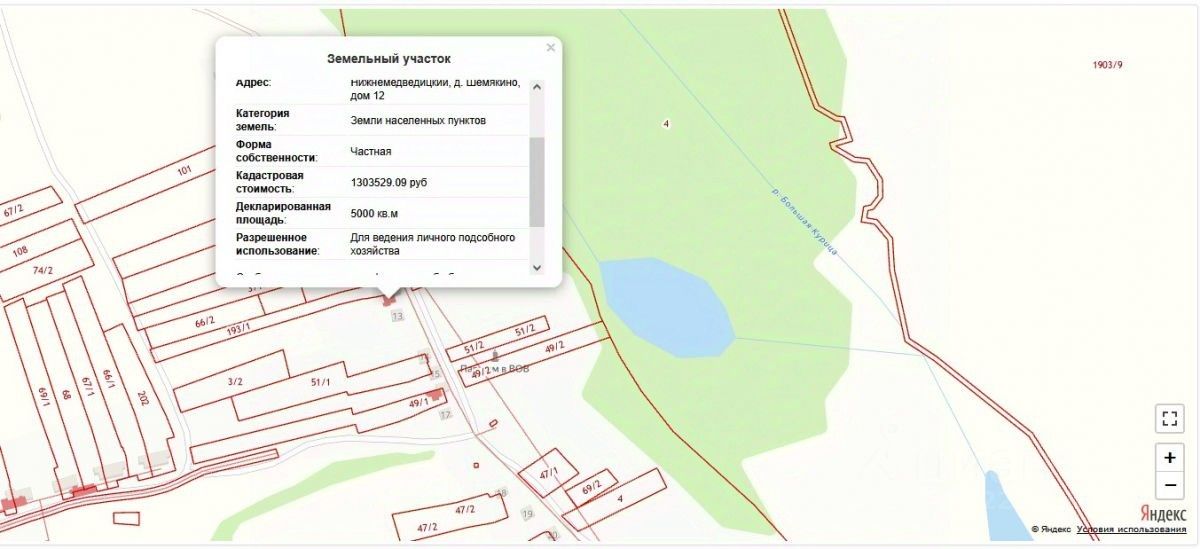
Task: Click forest area labeled 4
Action: click(666, 124)
